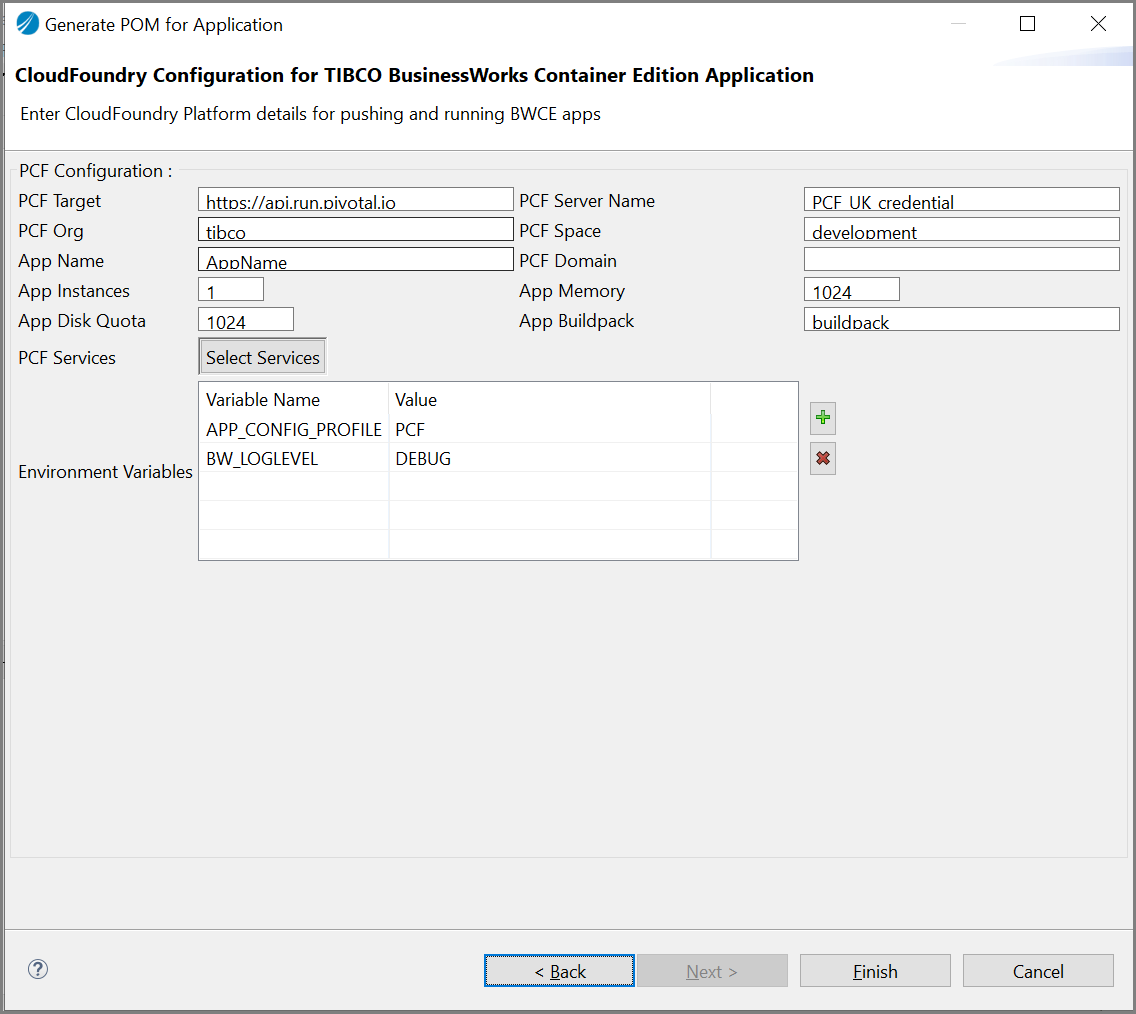Screen dimensions: 1136x1014
Task: Cancel the POM generation wizard
Action: click(x=1038, y=971)
